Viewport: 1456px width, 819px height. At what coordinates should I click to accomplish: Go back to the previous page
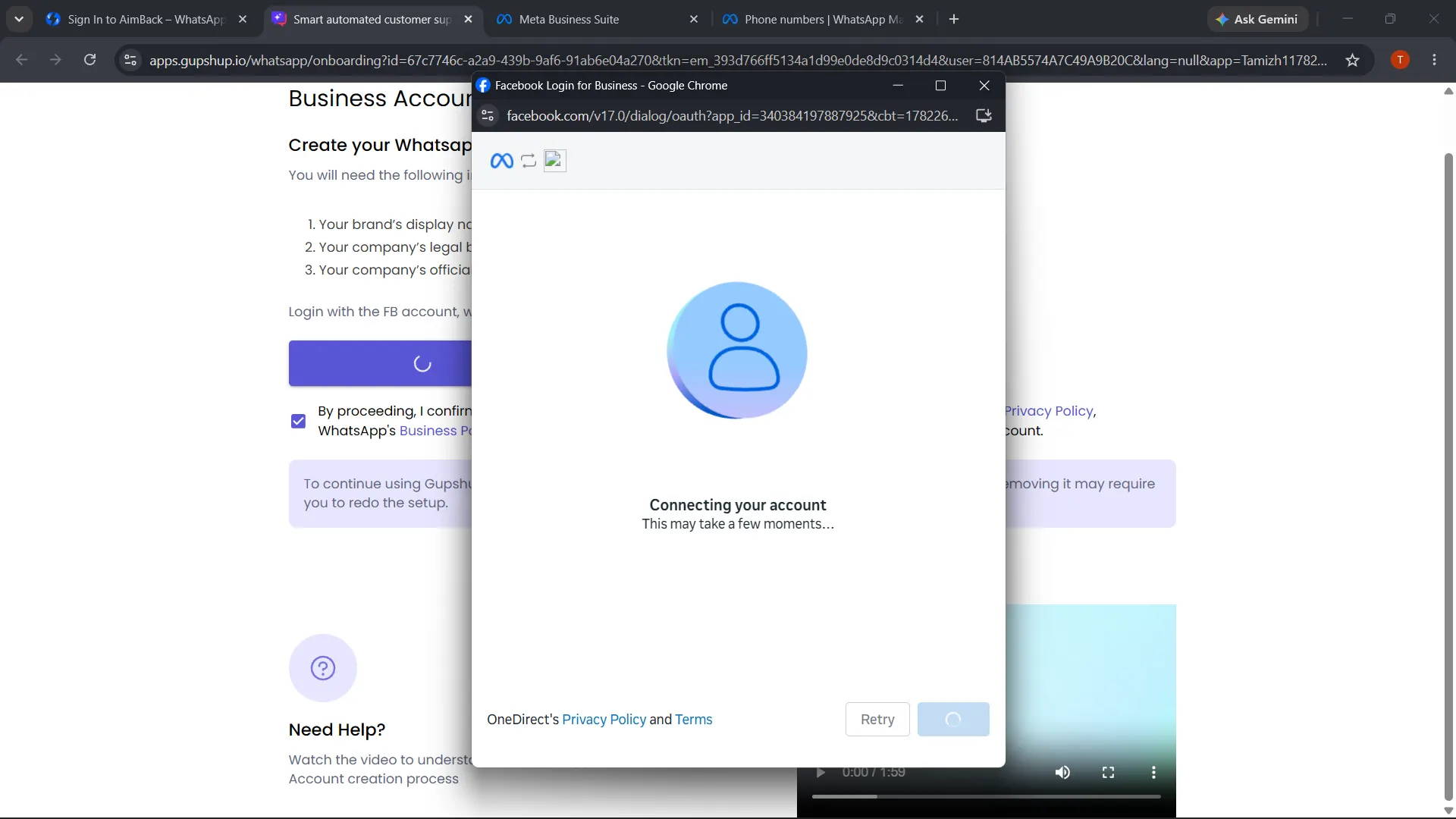pos(22,60)
